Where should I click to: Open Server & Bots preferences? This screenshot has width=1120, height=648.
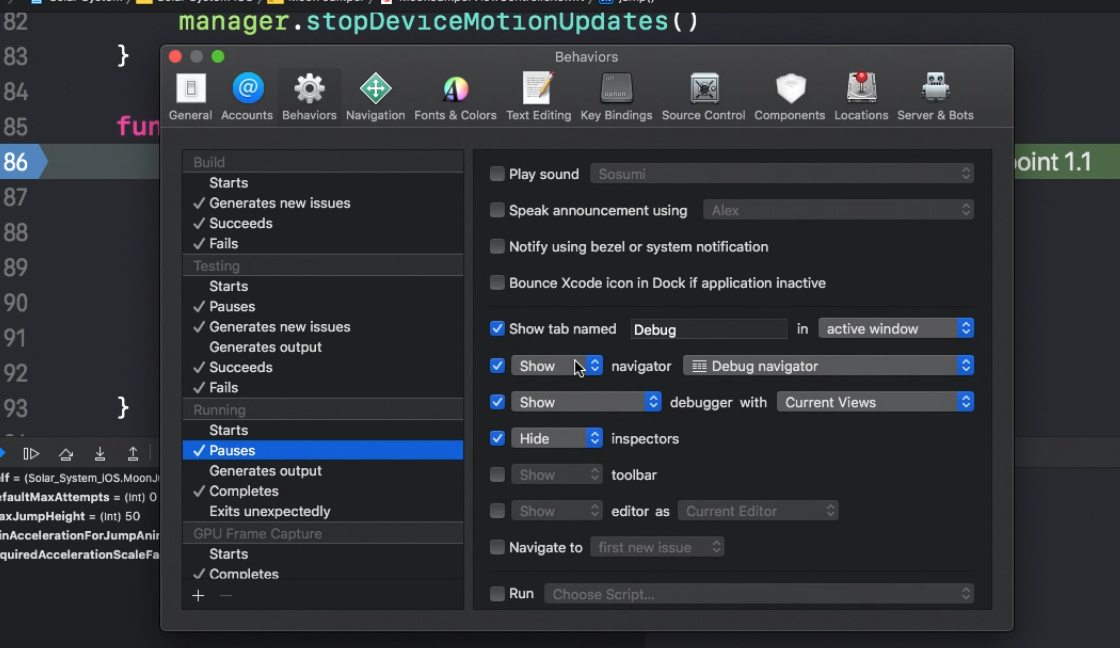[x=935, y=96]
